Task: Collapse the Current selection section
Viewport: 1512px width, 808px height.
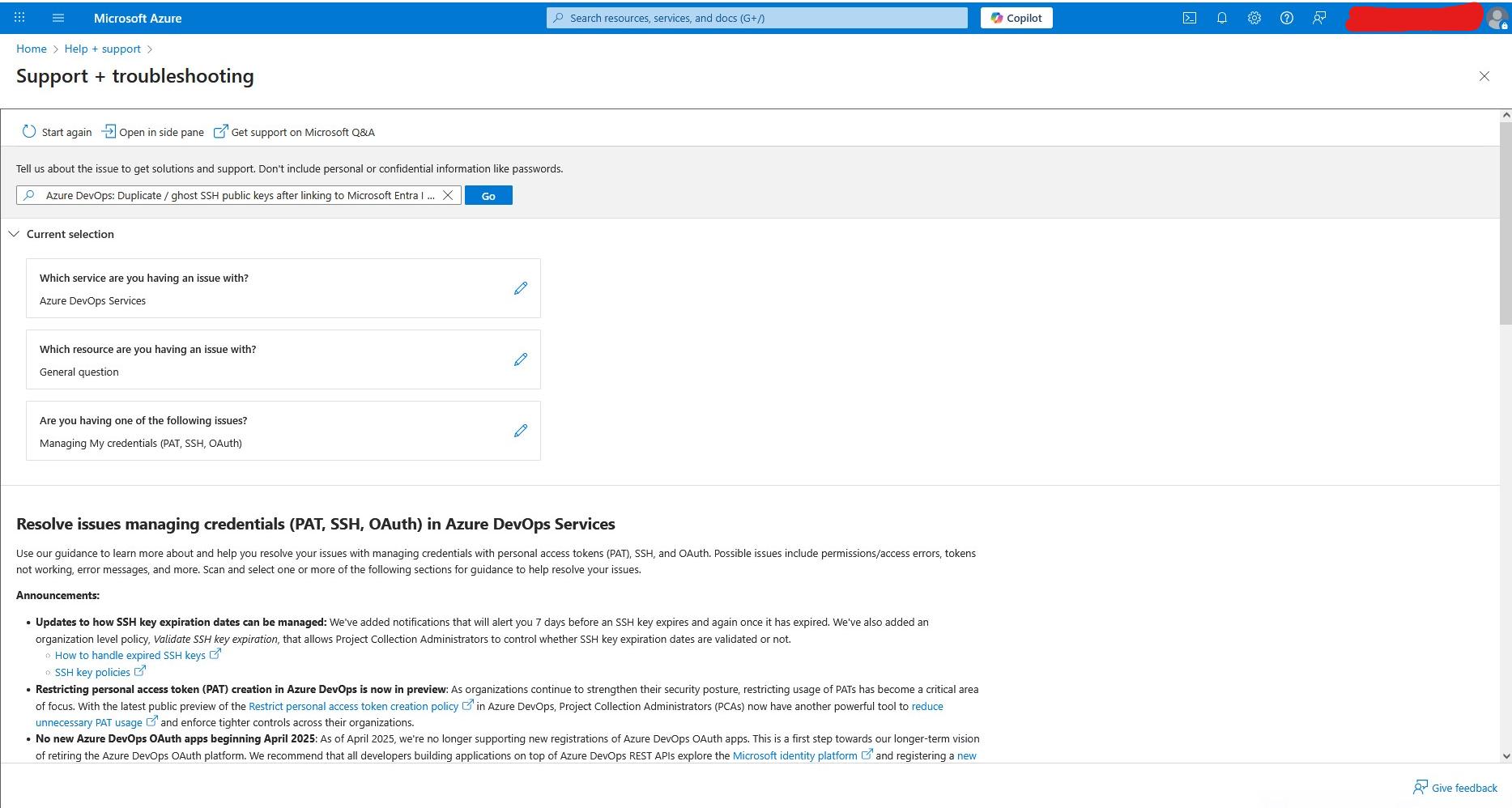Action: pyautogui.click(x=14, y=234)
